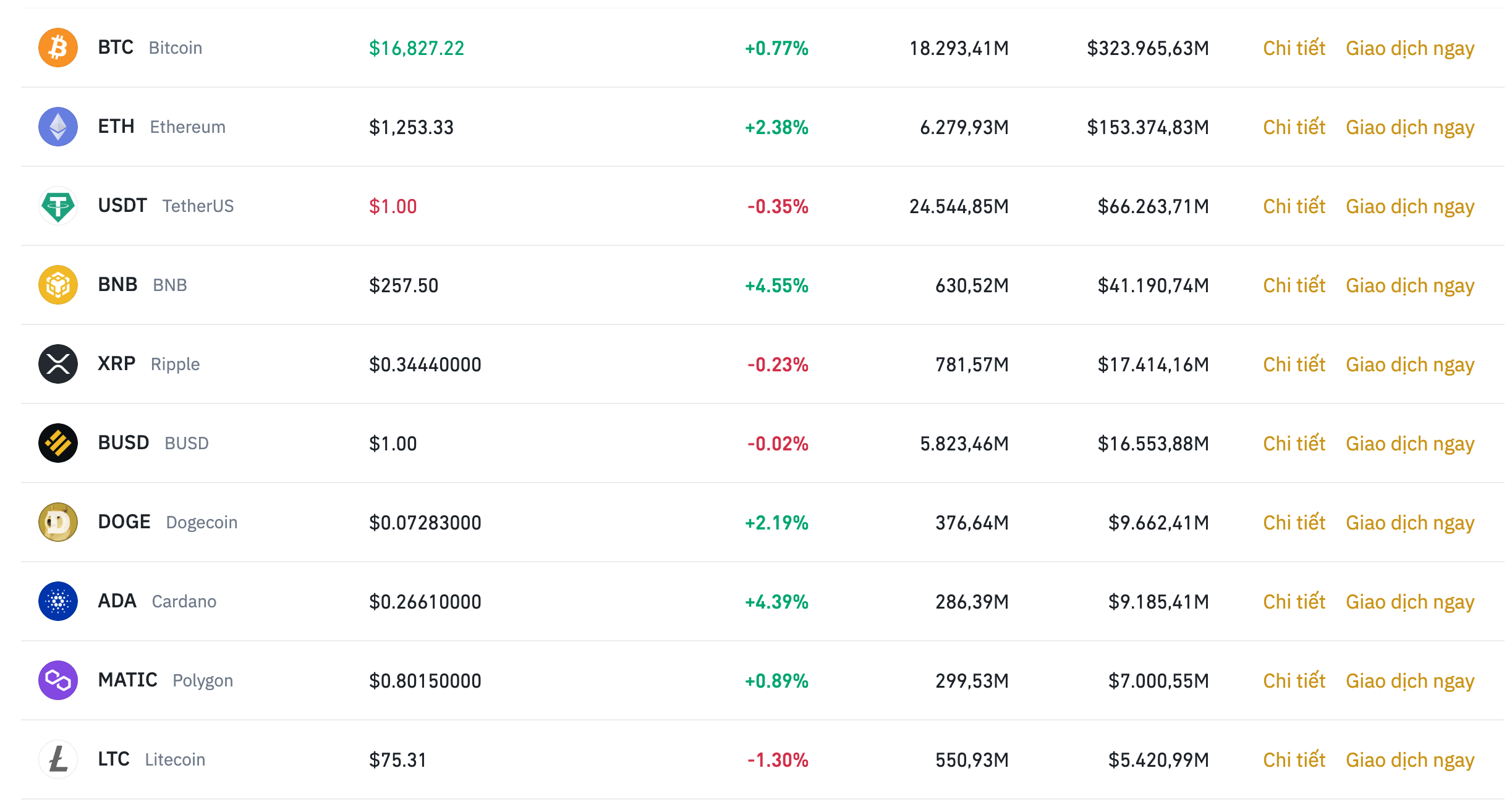The width and height of the screenshot is (1512, 802).
Task: Click the Litecoin icon
Action: click(58, 759)
